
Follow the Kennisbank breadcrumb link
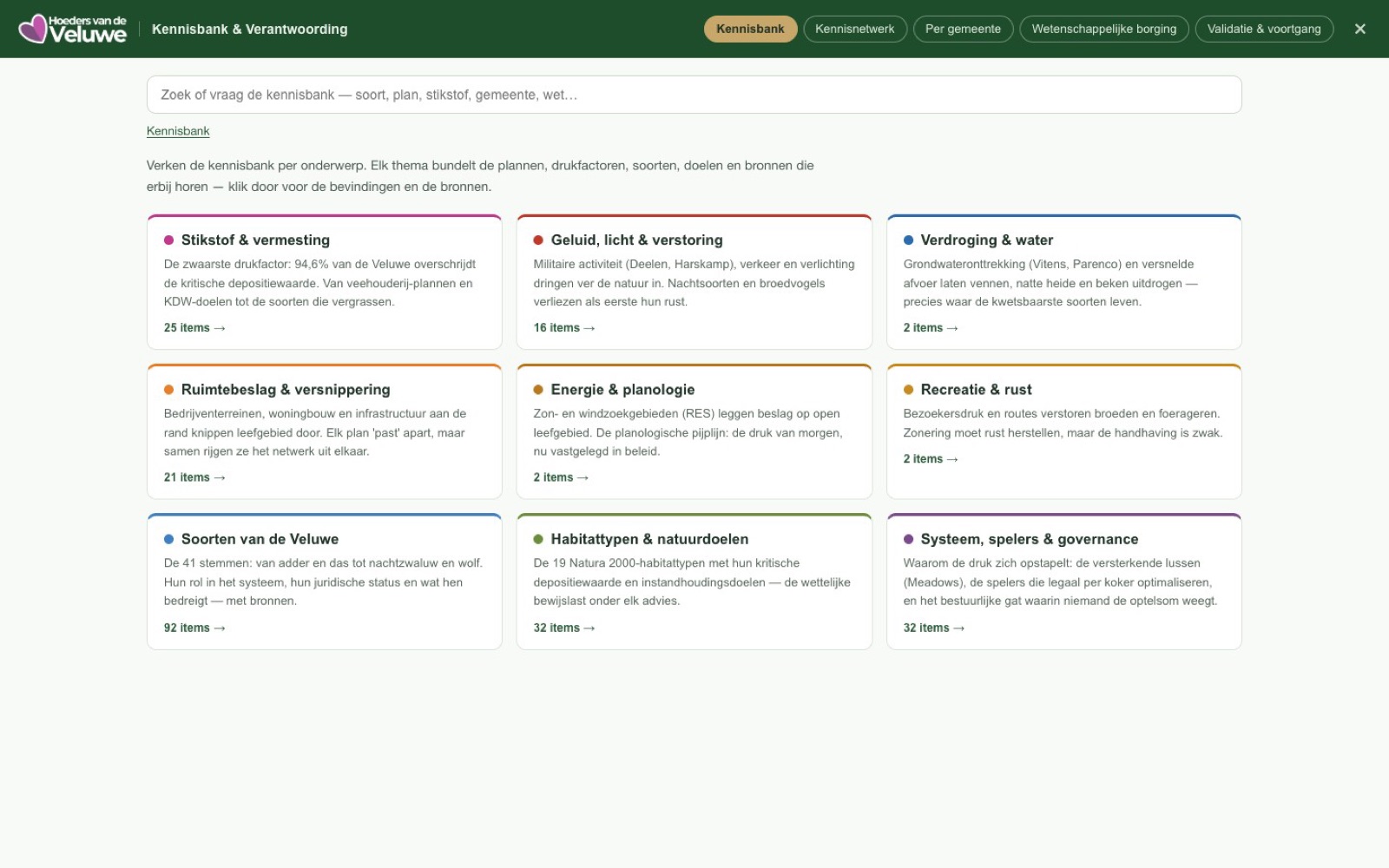coord(178,131)
